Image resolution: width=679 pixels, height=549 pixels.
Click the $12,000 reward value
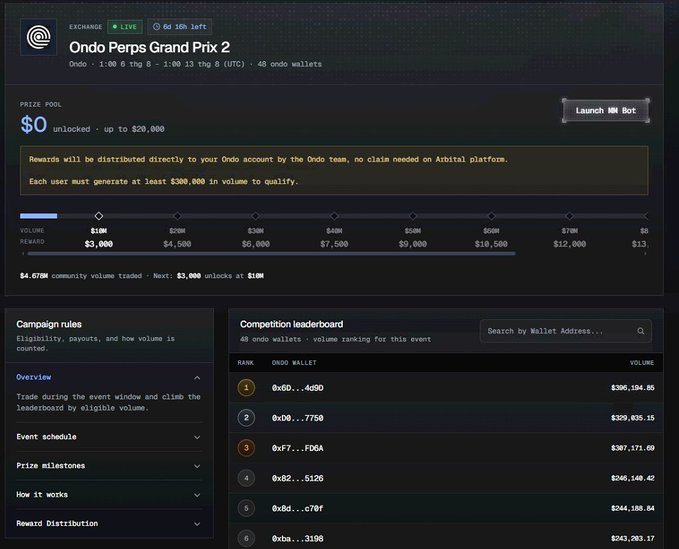(x=569, y=244)
